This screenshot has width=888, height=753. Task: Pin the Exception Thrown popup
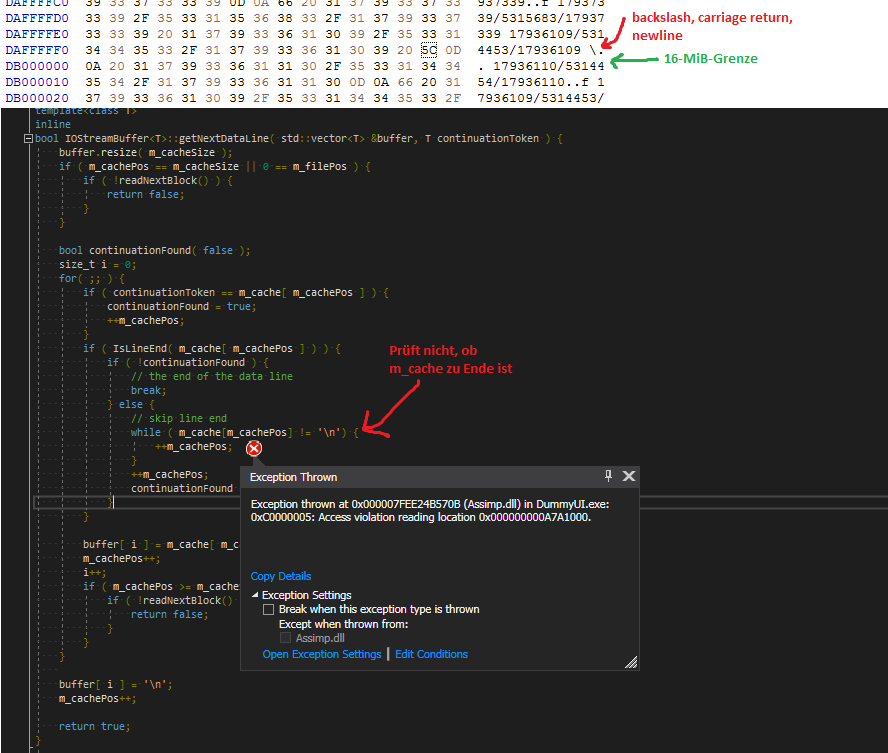[x=608, y=476]
